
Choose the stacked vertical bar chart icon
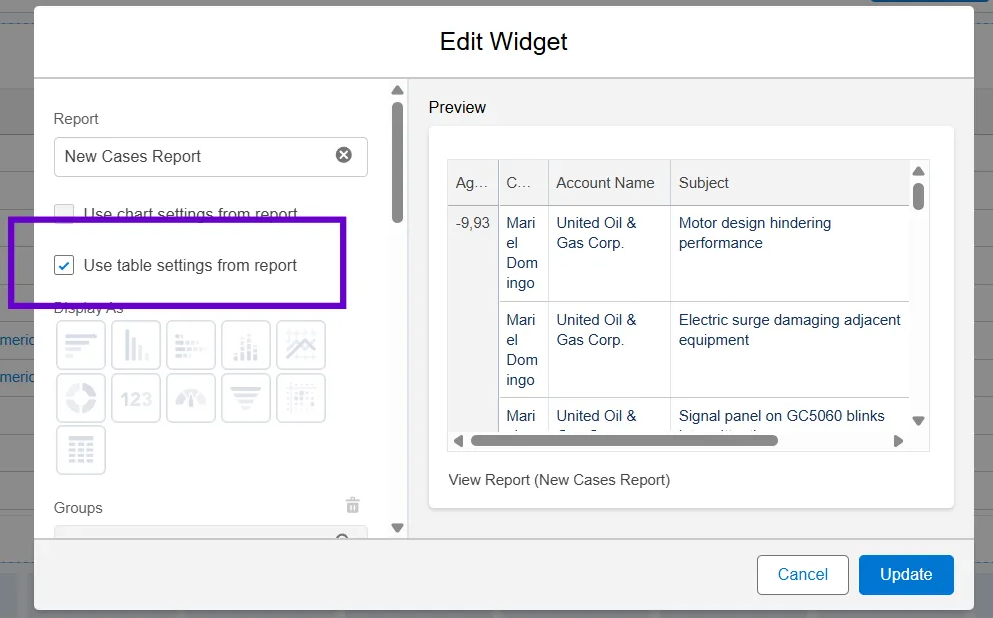coord(246,345)
